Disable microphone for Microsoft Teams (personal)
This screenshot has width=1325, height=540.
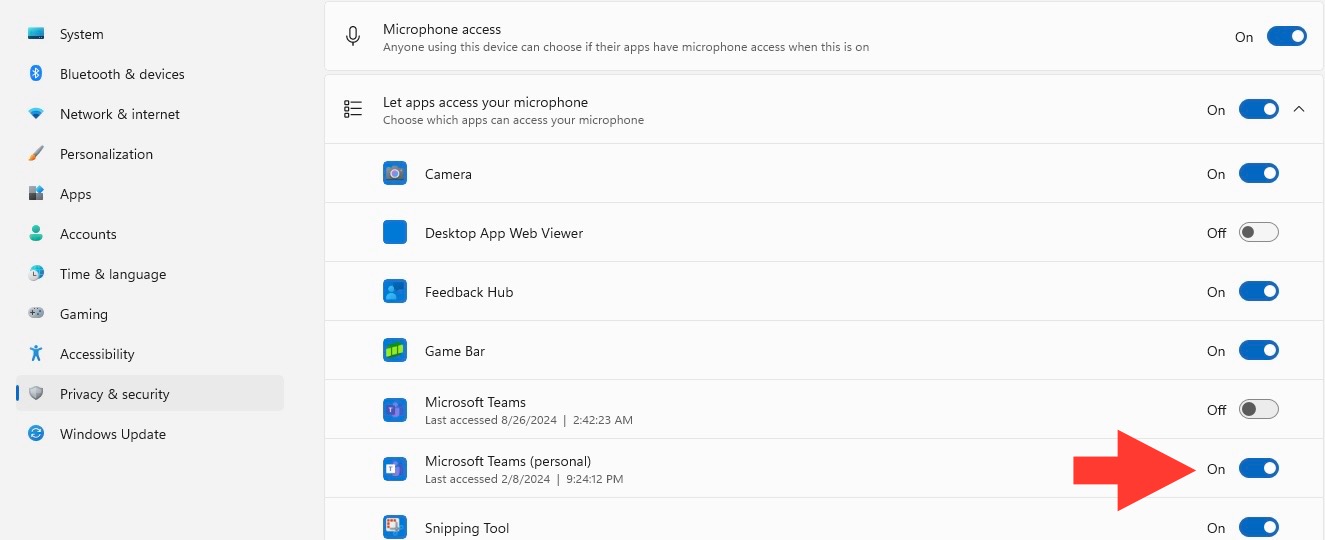pos(1259,468)
